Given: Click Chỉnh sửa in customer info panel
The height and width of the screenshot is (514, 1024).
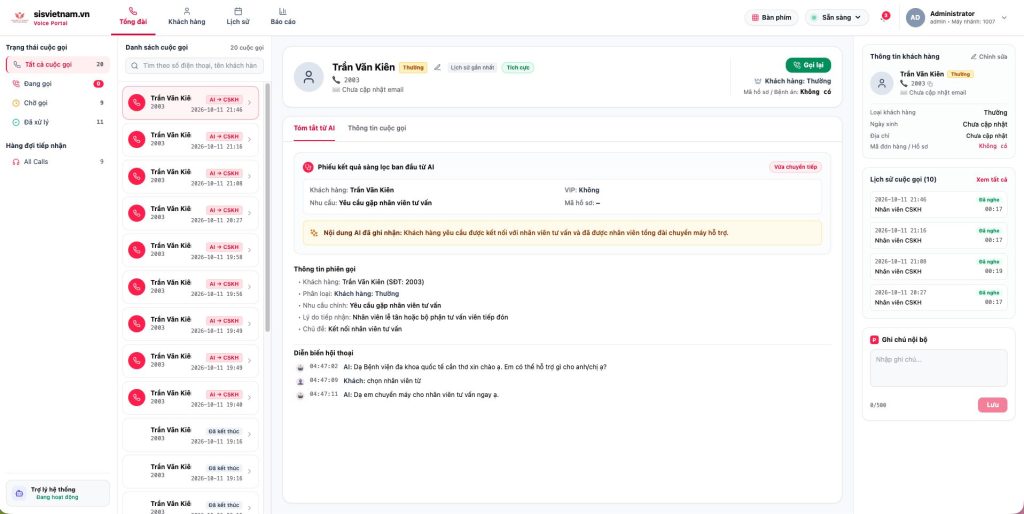Looking at the screenshot, I should [989, 57].
